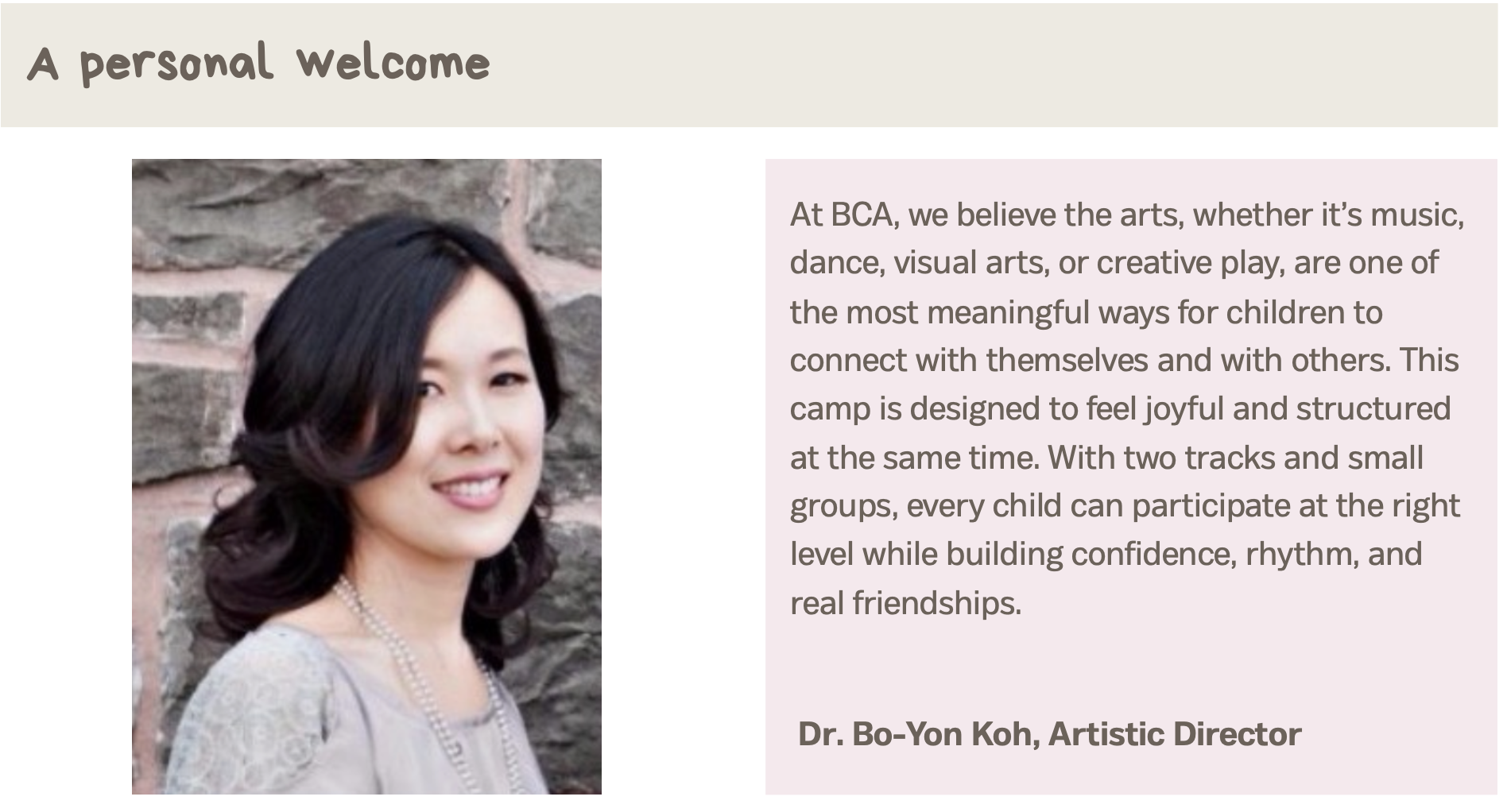Click the "A personal Welcome" heading
1507x812 pixels.
258,64
